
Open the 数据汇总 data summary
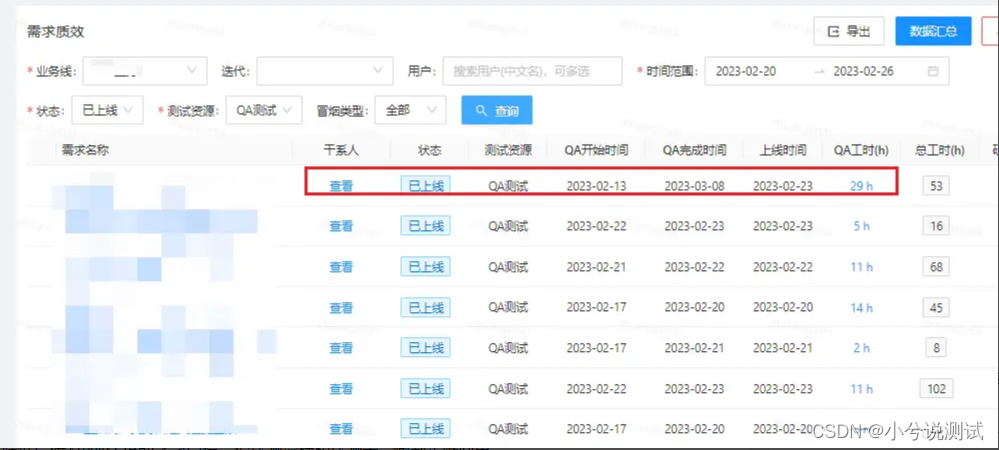(933, 31)
